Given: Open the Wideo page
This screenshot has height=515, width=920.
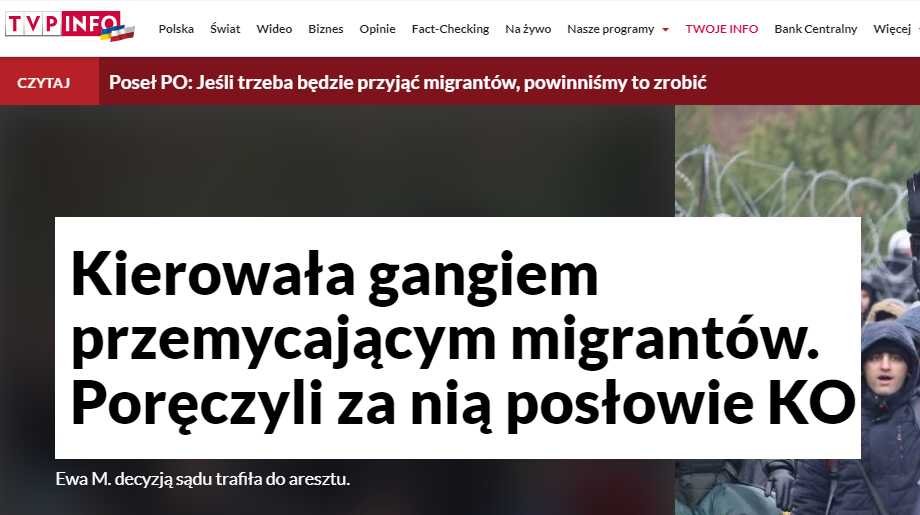Looking at the screenshot, I should tap(274, 29).
